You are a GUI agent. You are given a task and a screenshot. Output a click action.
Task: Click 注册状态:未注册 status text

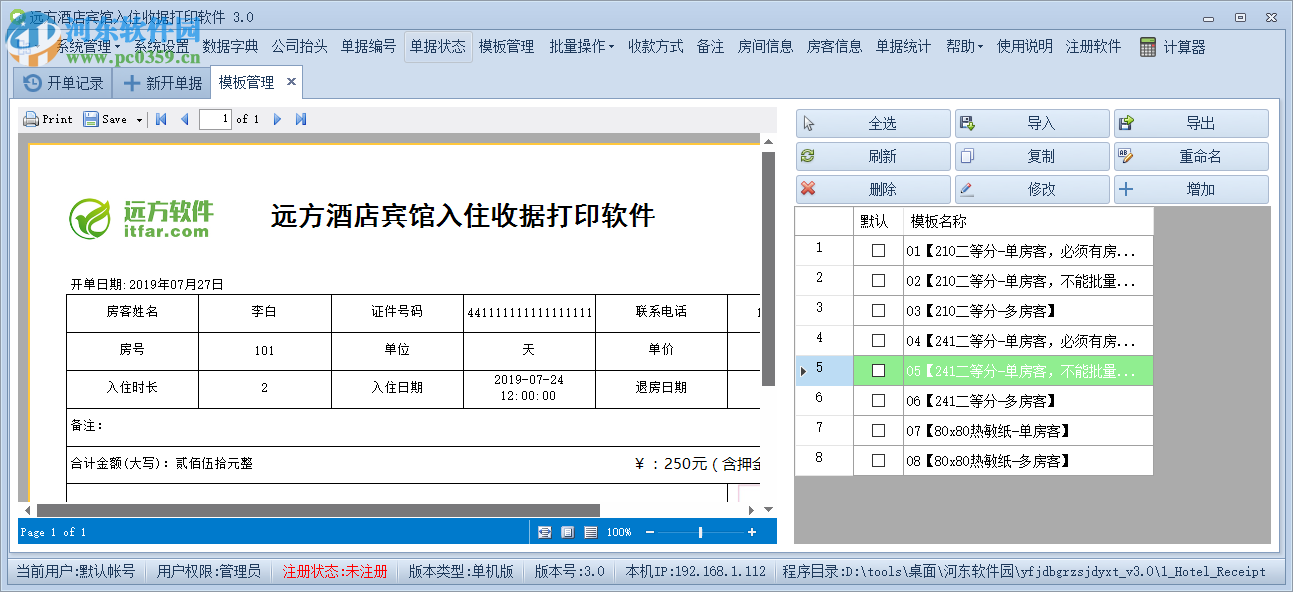pos(334,572)
